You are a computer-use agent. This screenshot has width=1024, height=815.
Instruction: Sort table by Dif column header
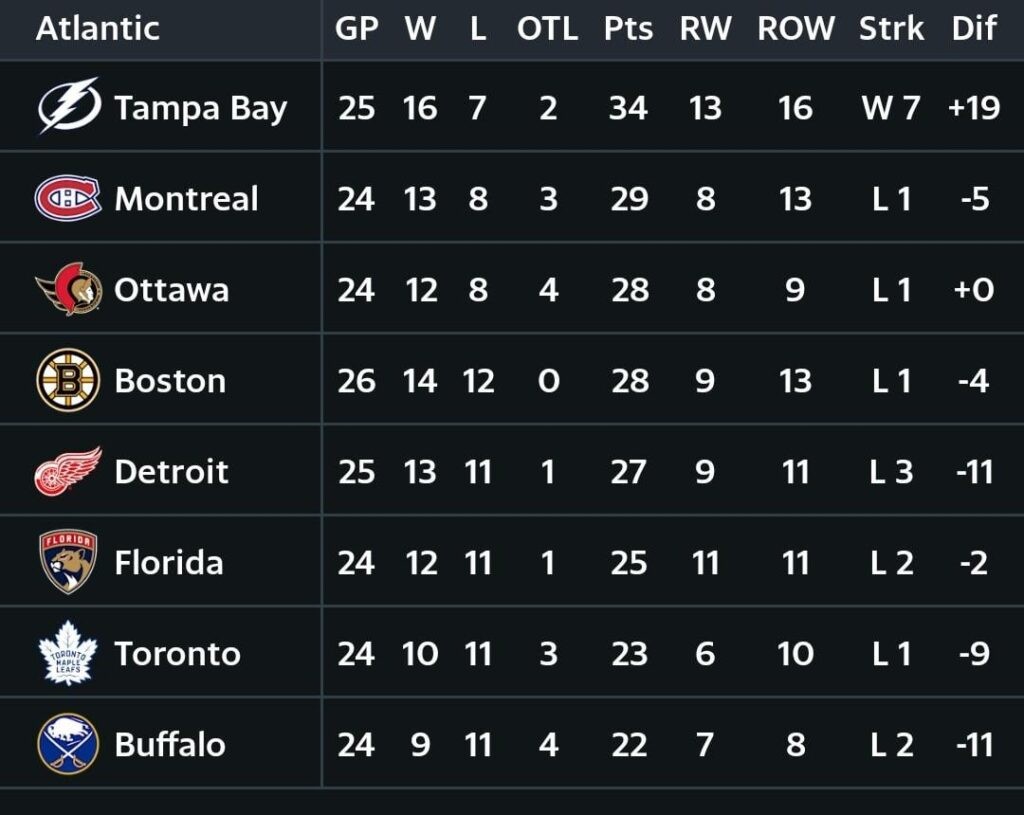point(973,29)
